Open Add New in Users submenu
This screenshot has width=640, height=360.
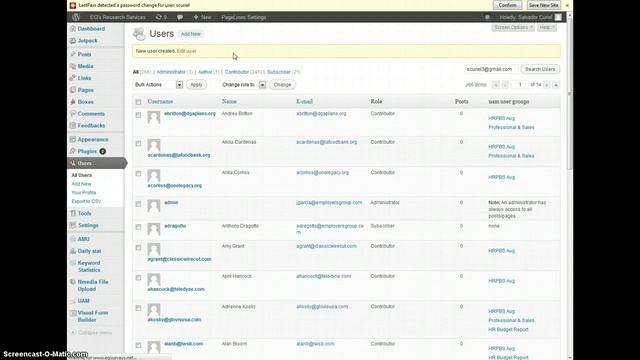click(81, 184)
